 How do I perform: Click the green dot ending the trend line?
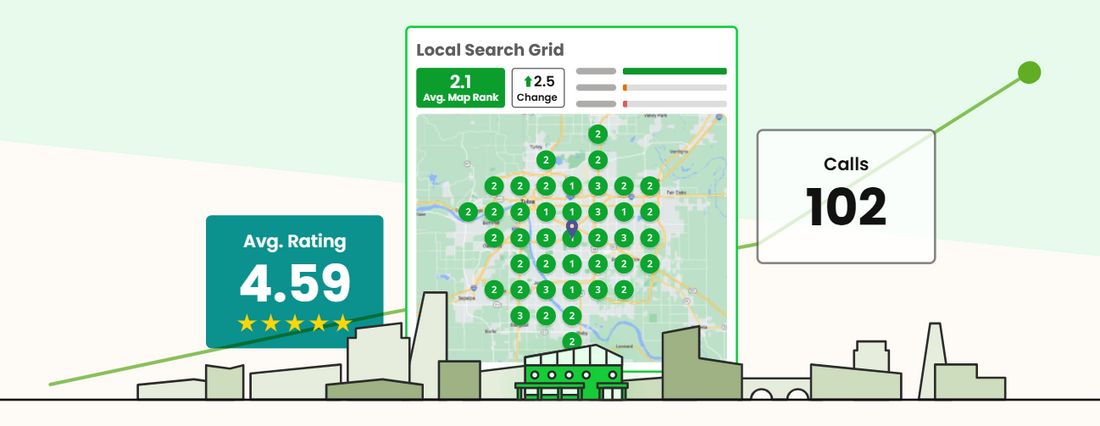[1028, 72]
